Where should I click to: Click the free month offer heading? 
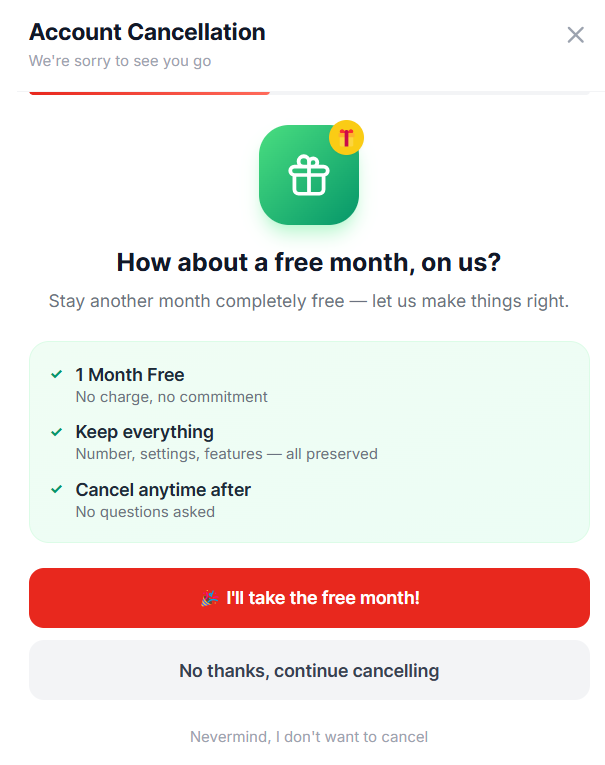coord(309,262)
